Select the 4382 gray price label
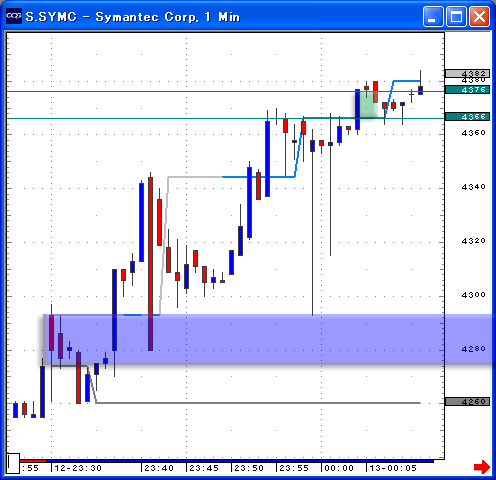The width and height of the screenshot is (496, 480). tap(467, 73)
